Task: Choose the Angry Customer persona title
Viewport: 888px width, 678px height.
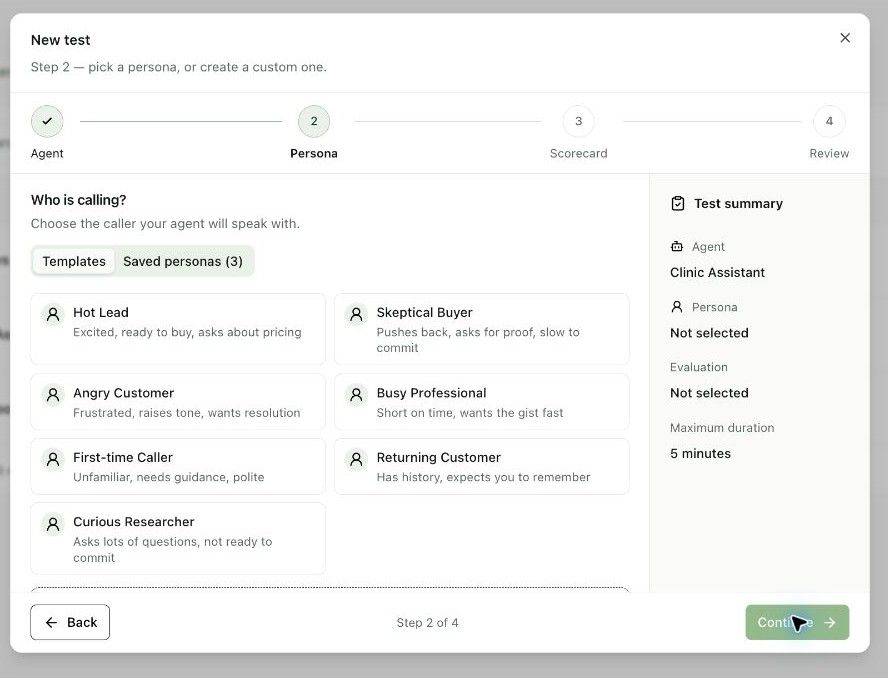Action: point(123,393)
